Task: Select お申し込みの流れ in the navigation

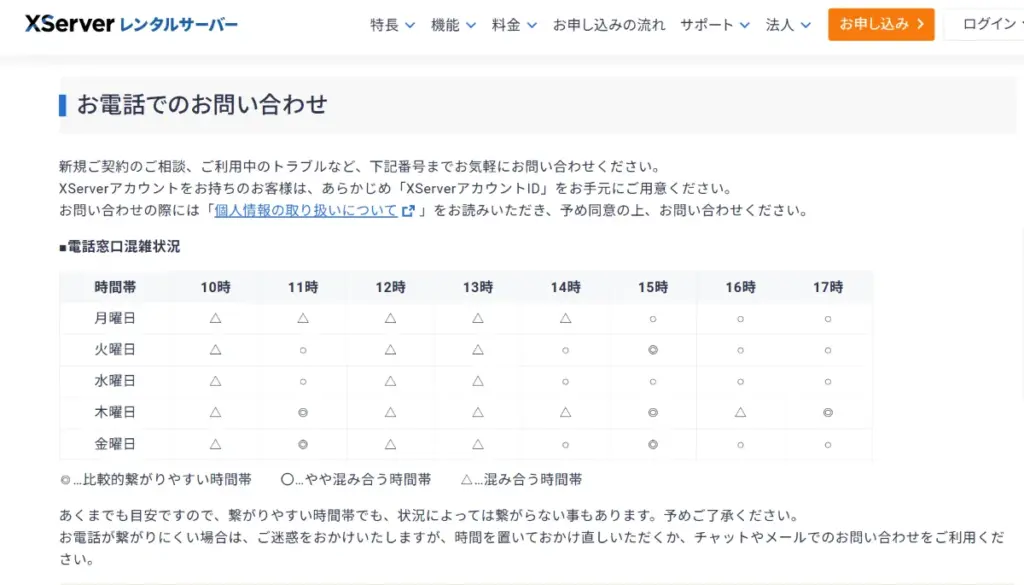Action: (610, 25)
